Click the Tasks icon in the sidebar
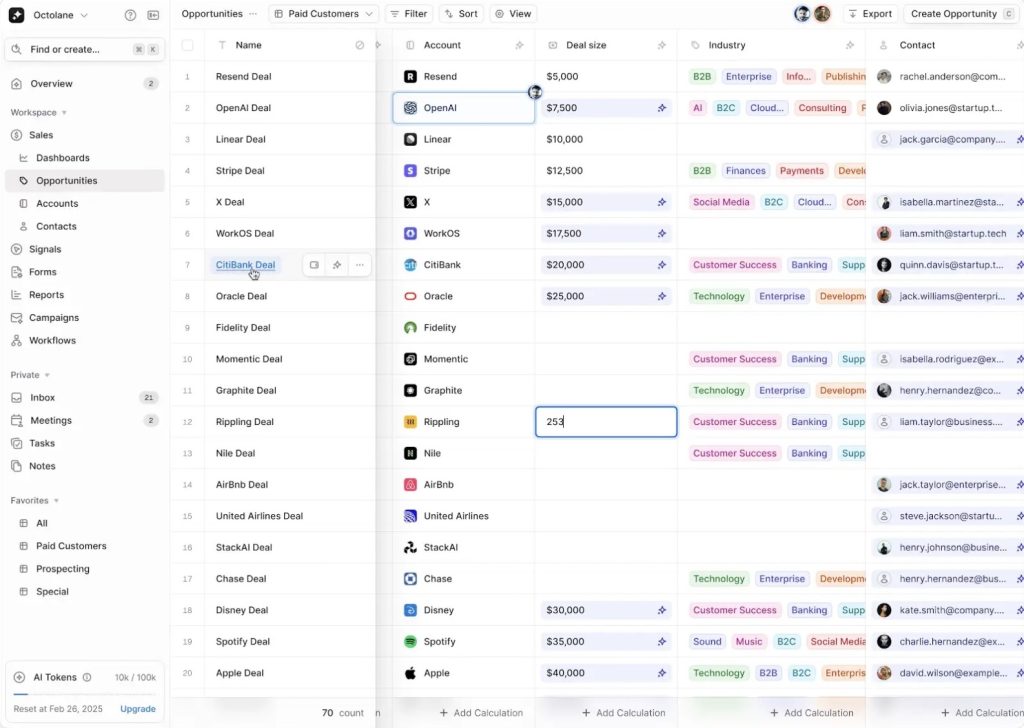 click(17, 443)
